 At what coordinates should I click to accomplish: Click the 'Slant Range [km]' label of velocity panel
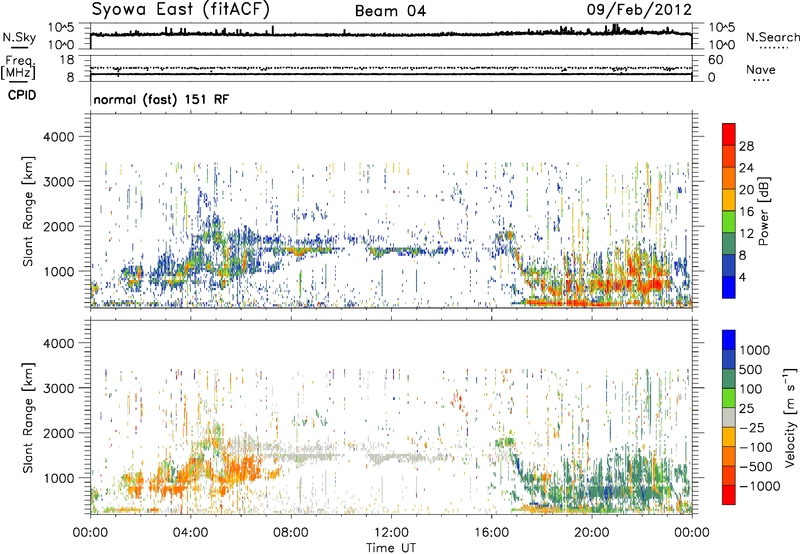click(28, 417)
